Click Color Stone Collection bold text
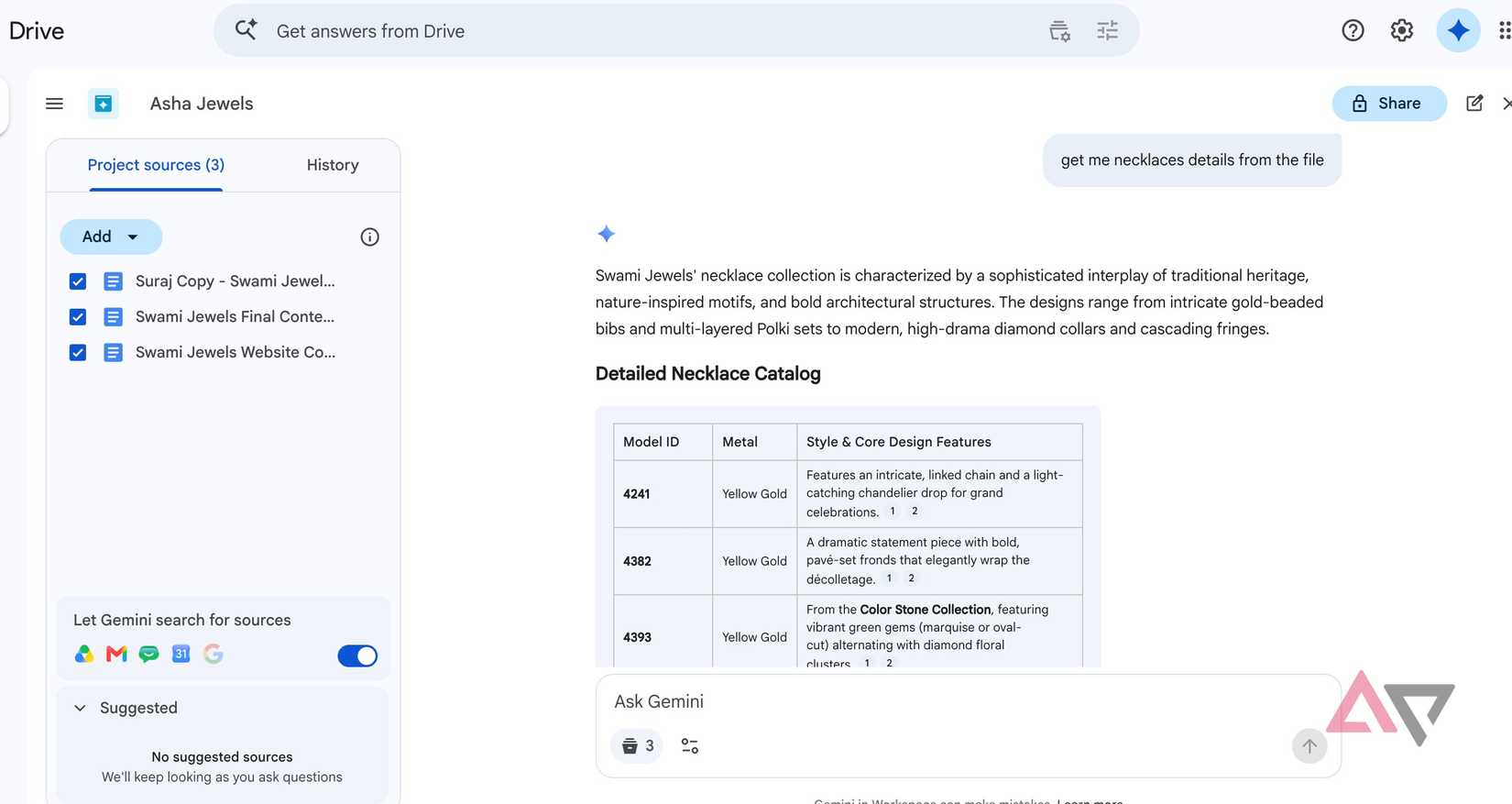Viewport: 1512px width, 804px height. click(x=926, y=610)
